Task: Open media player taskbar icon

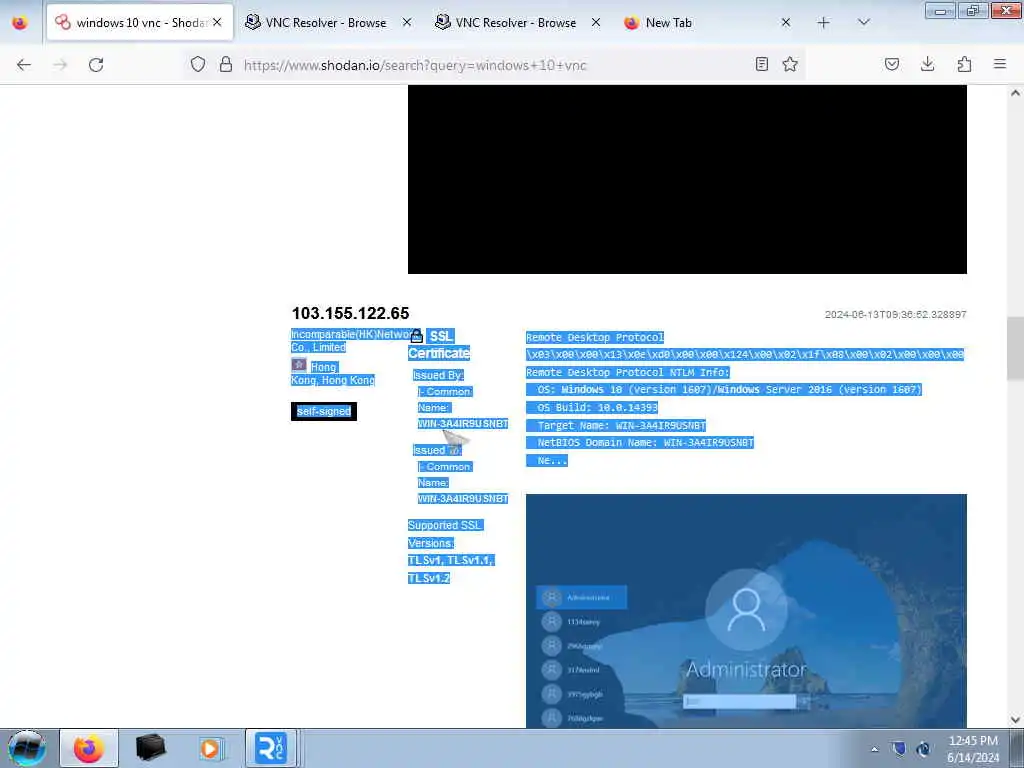Action: pyautogui.click(x=210, y=748)
